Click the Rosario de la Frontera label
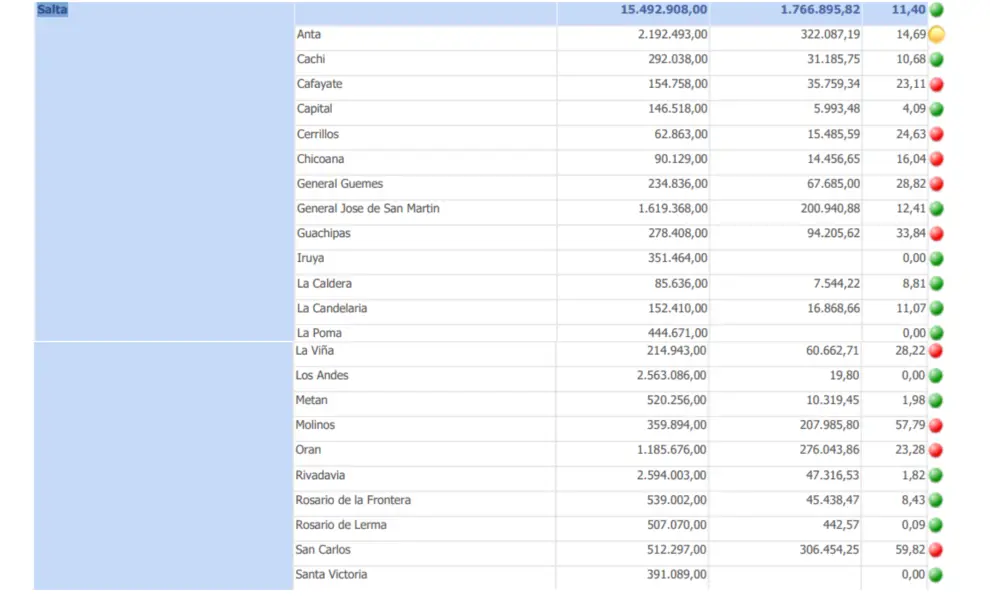This screenshot has height=596, width=990. pyautogui.click(x=353, y=499)
